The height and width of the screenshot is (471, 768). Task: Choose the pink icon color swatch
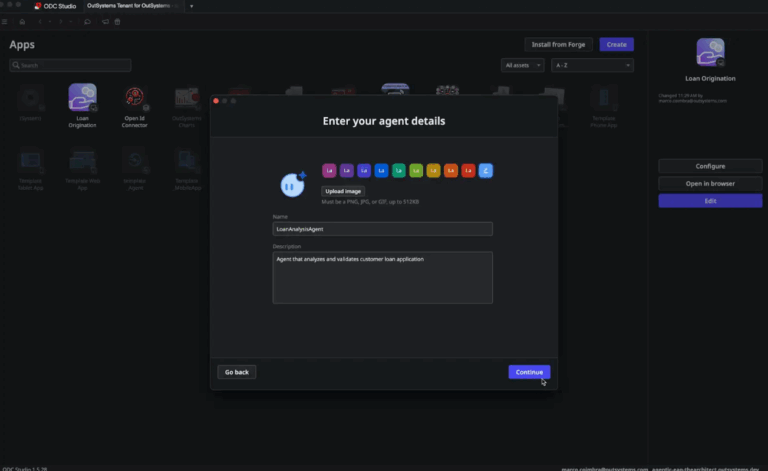pyautogui.click(x=329, y=170)
